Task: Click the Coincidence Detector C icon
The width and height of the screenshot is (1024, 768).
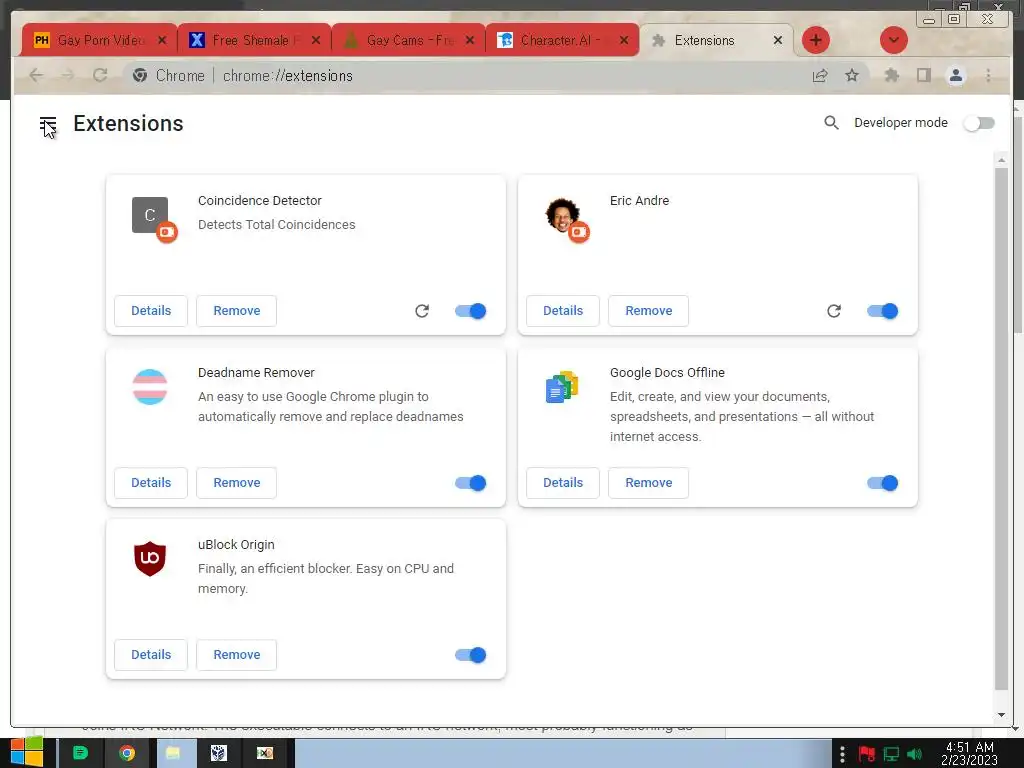Action: (150, 215)
